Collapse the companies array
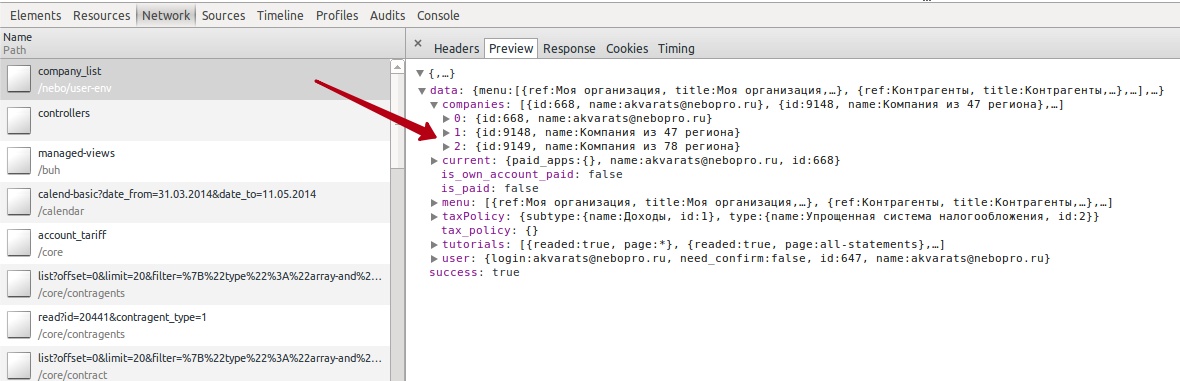Image resolution: width=1180 pixels, height=381 pixels. tap(434, 105)
